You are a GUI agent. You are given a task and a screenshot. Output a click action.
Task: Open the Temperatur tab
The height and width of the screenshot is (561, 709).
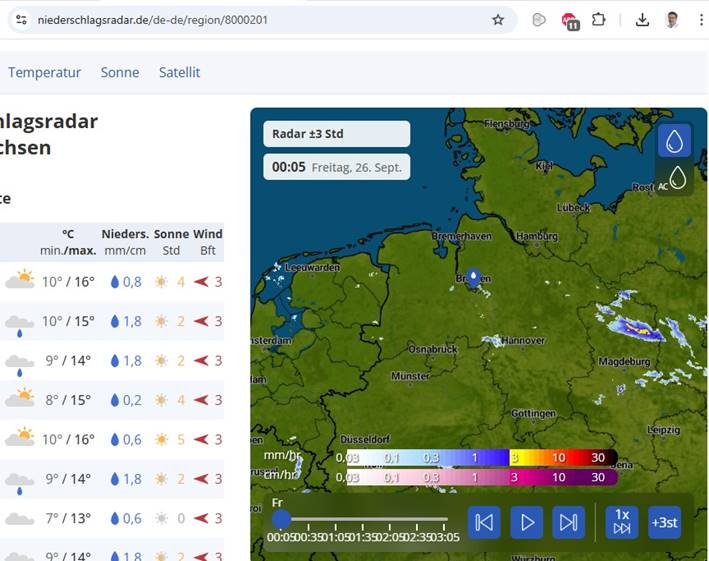click(44, 72)
